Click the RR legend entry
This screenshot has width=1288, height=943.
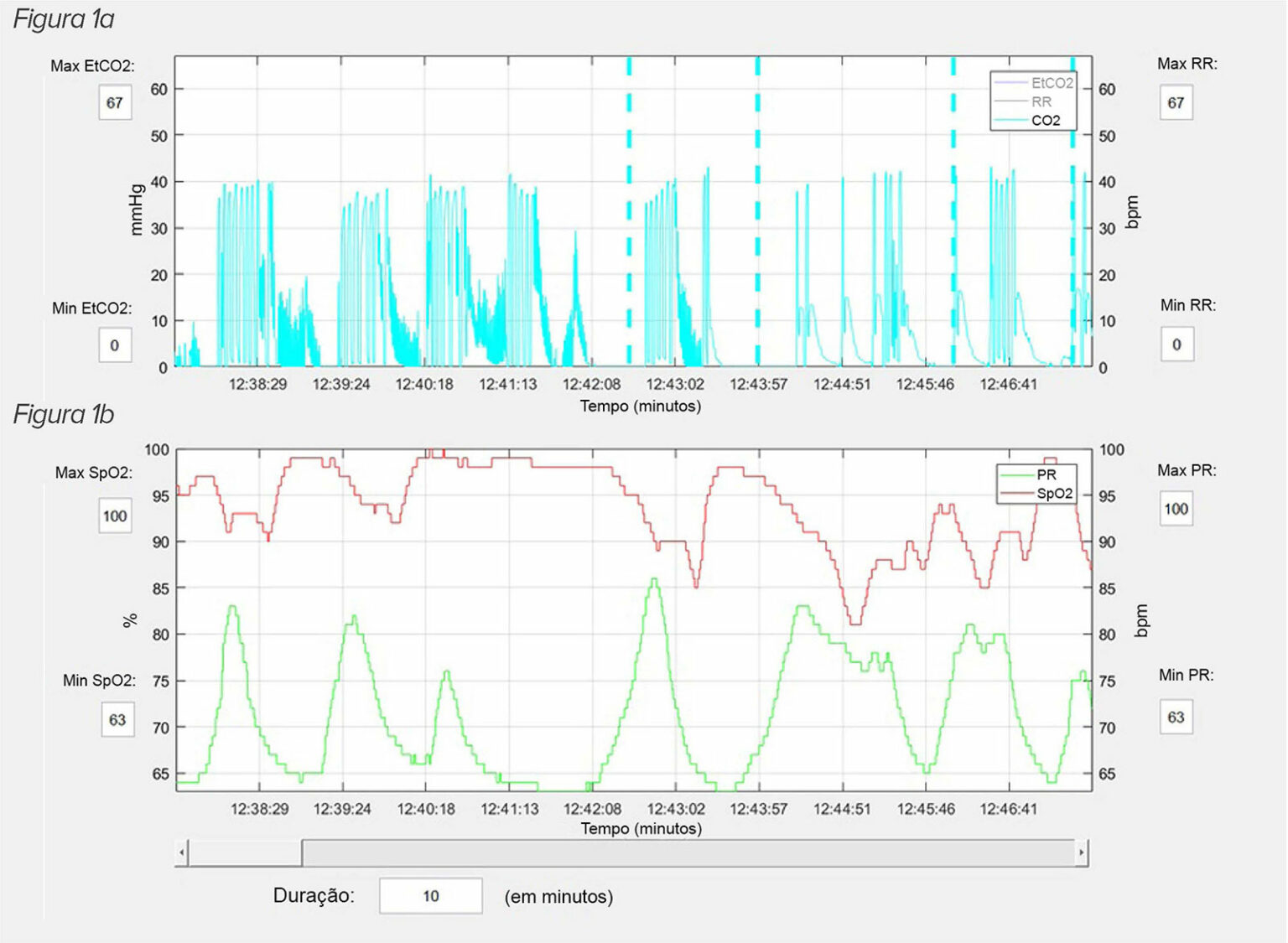(x=1041, y=101)
